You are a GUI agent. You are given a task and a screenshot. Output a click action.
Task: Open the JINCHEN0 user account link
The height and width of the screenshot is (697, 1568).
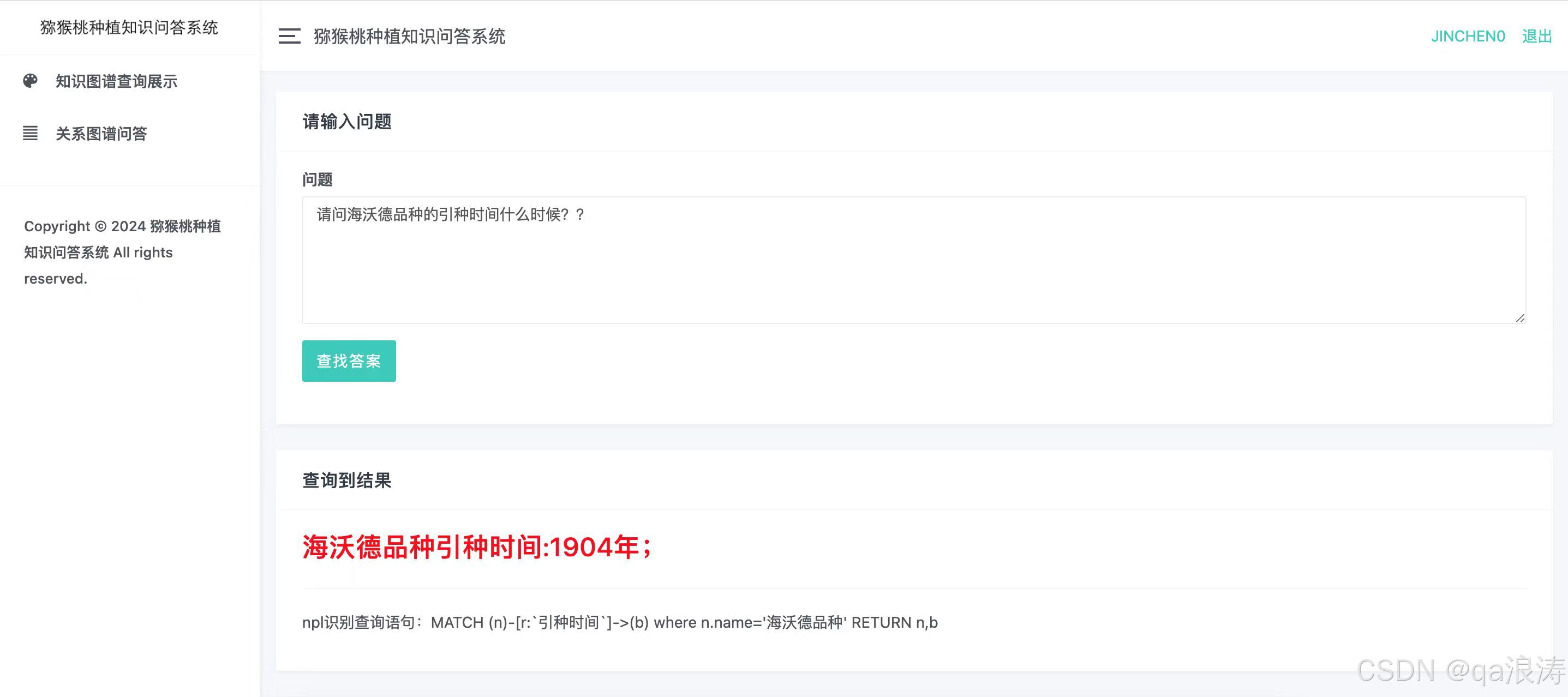[1468, 36]
